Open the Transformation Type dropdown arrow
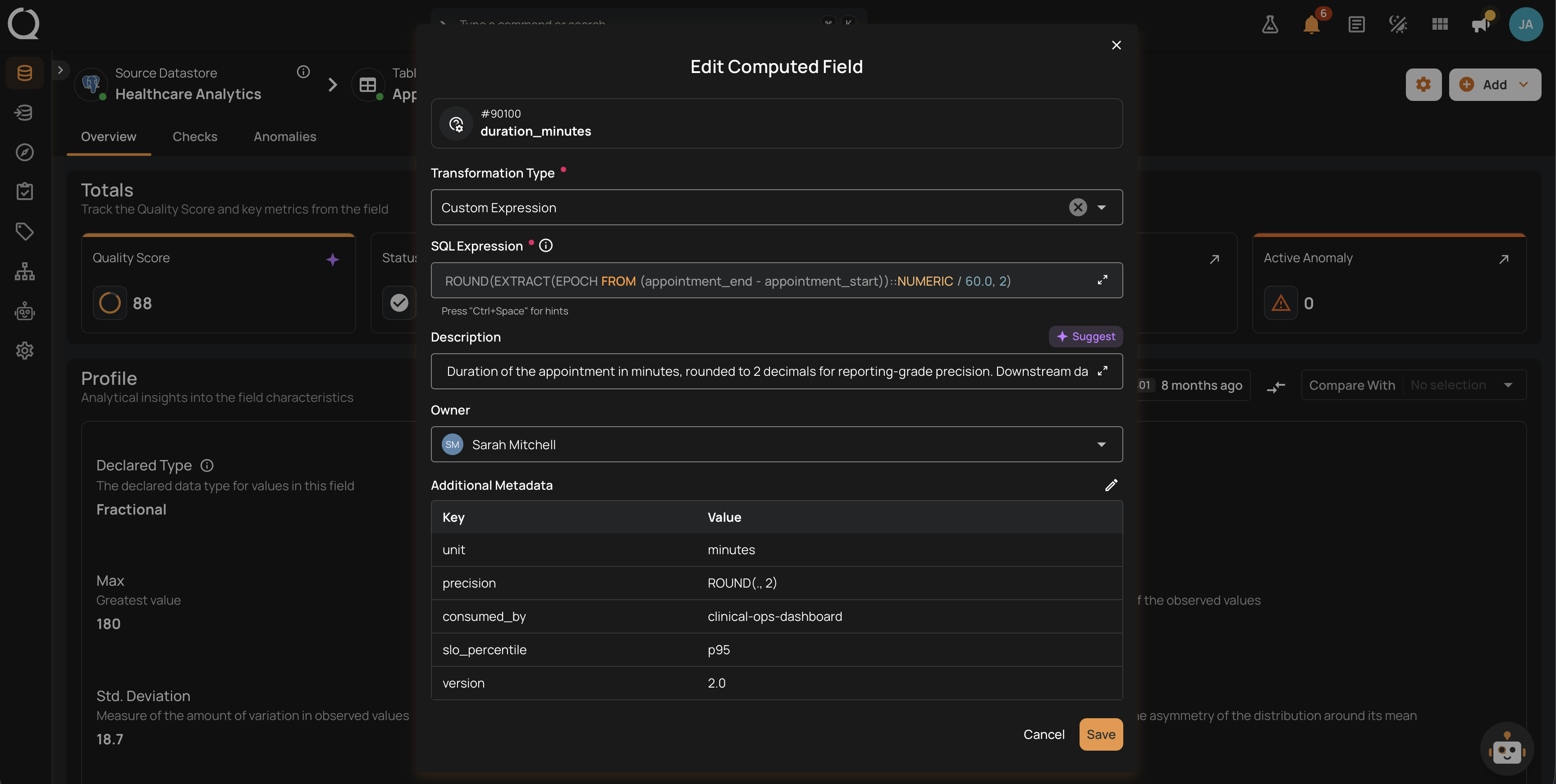The height and width of the screenshot is (784, 1556). tap(1102, 207)
